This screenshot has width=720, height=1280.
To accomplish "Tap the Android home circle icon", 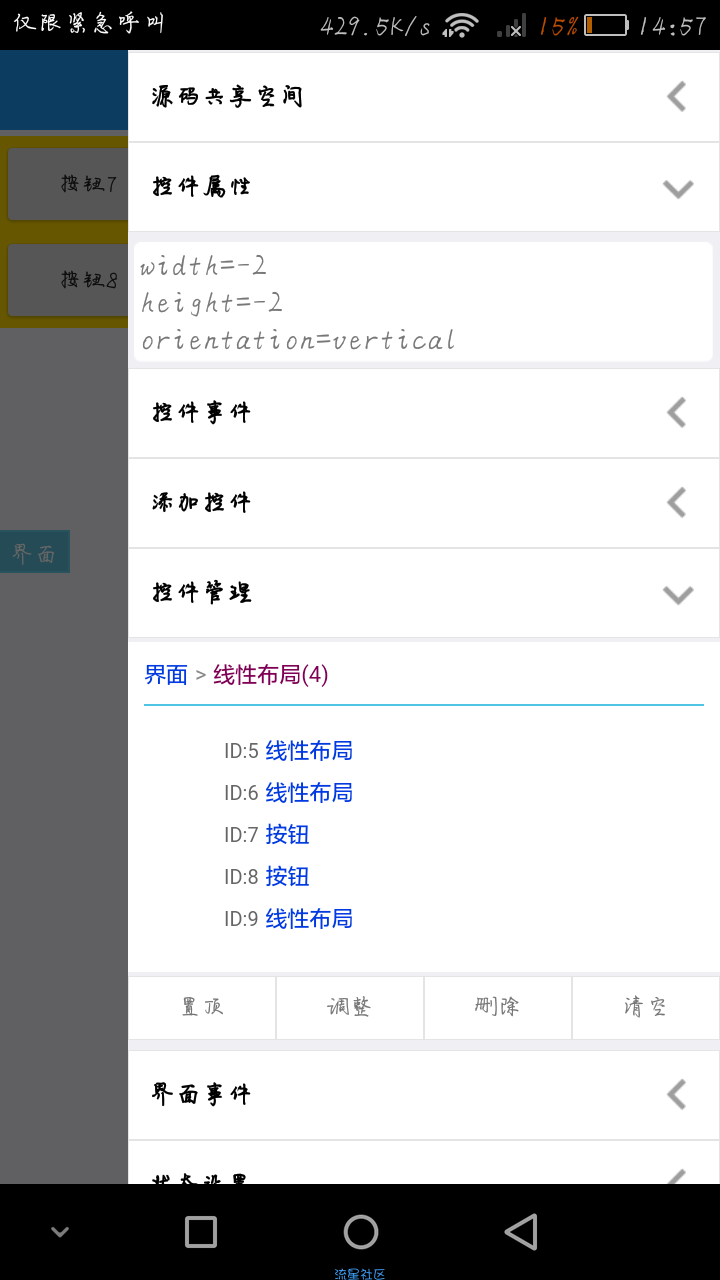I will 361,1232.
